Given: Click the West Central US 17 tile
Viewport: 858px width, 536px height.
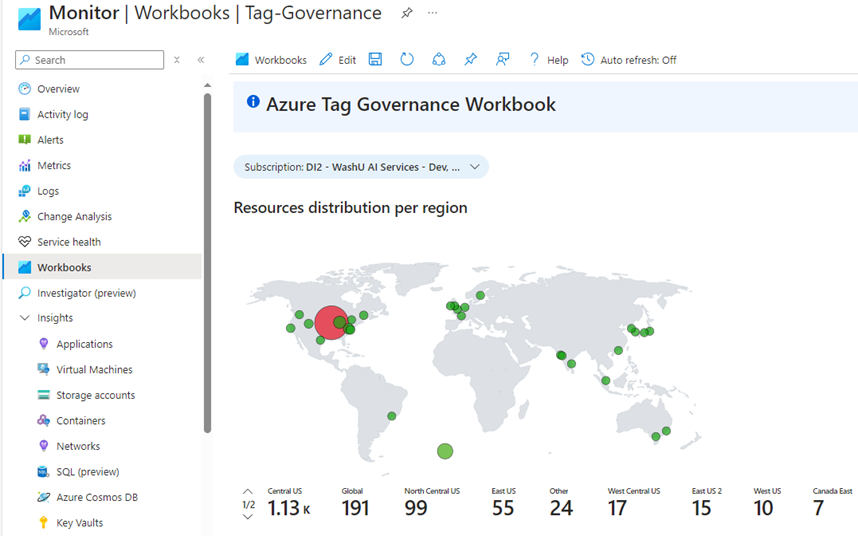Looking at the screenshot, I should click(634, 502).
